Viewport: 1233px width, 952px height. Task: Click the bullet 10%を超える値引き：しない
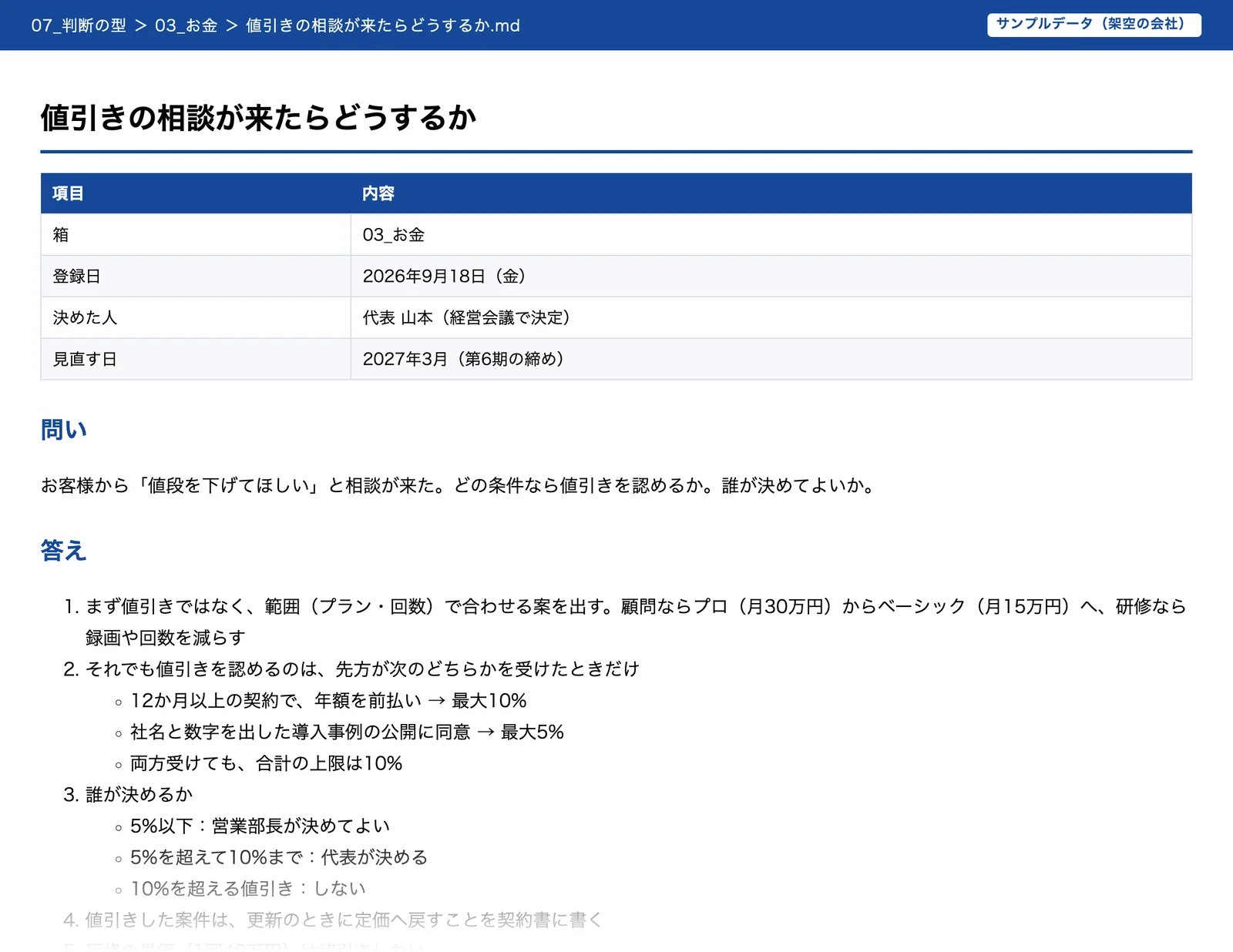(x=247, y=889)
